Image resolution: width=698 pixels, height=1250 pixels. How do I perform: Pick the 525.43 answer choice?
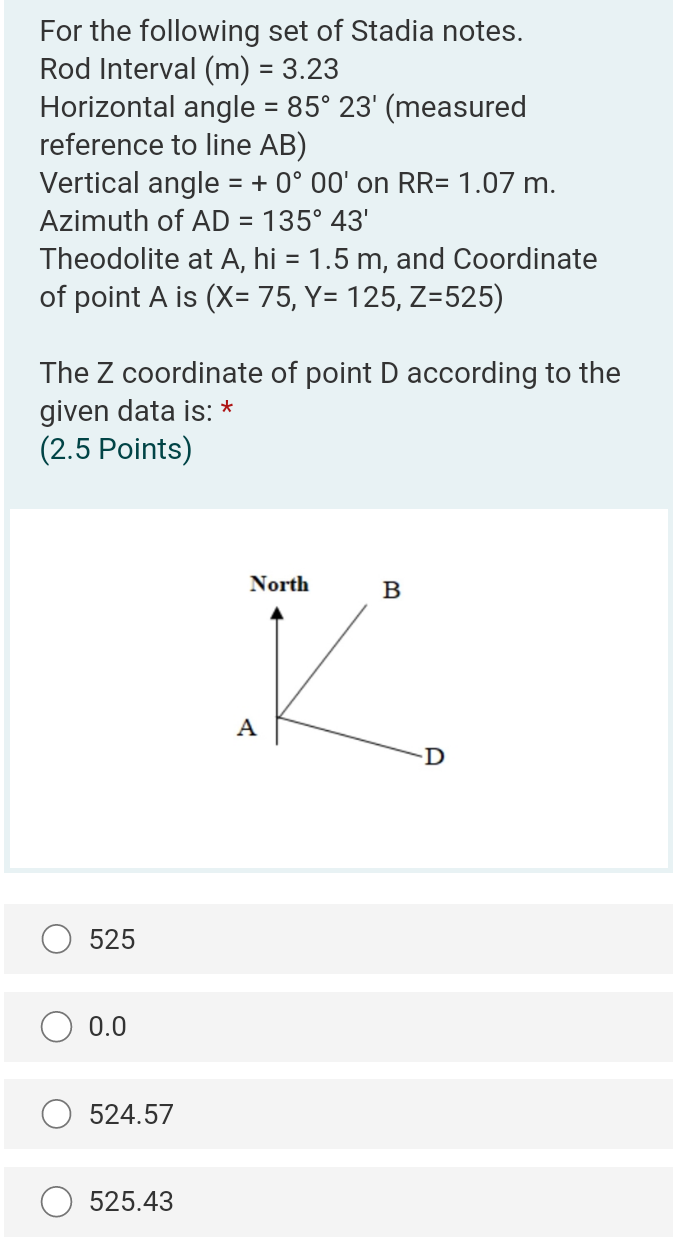pos(57,1202)
